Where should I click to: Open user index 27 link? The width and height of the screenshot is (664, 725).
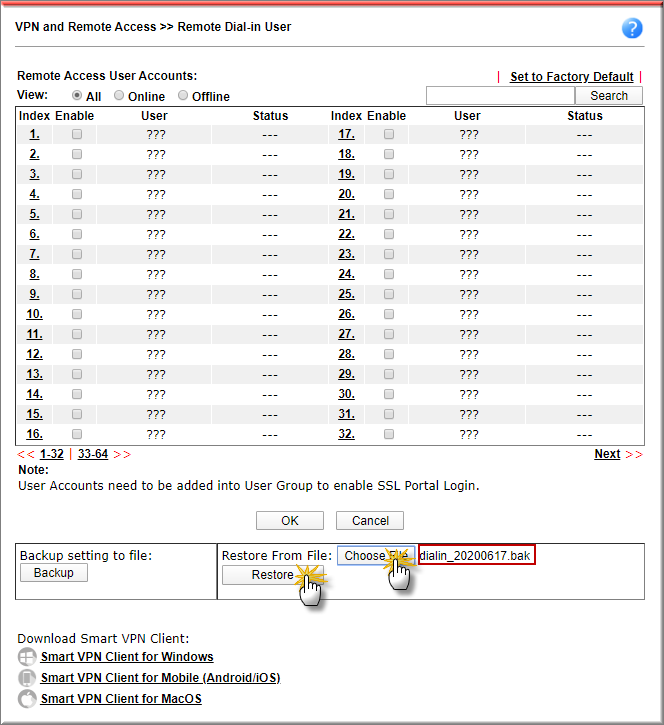(x=346, y=334)
